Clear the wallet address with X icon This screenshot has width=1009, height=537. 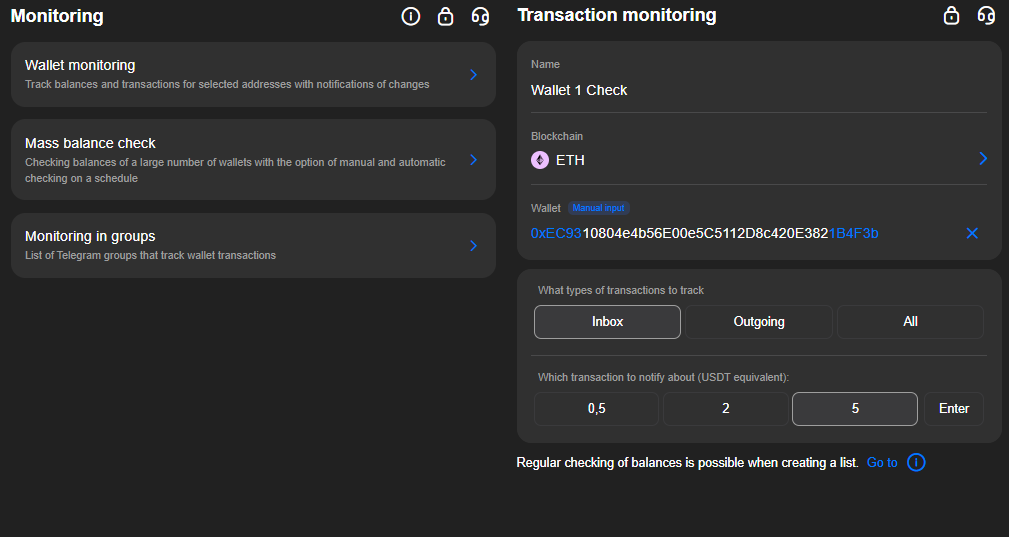pos(972,233)
